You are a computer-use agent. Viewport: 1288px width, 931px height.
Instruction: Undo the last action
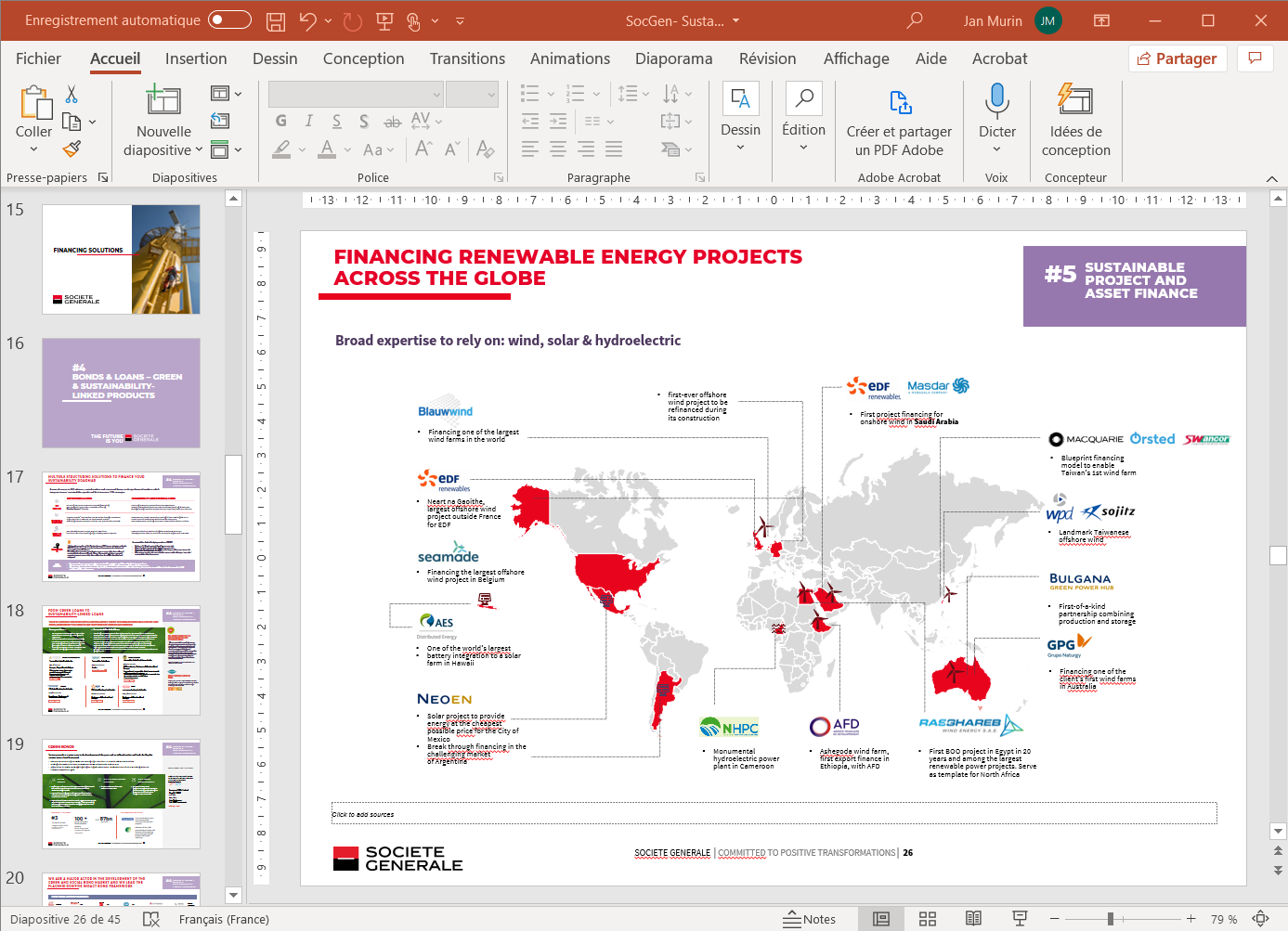(x=308, y=20)
